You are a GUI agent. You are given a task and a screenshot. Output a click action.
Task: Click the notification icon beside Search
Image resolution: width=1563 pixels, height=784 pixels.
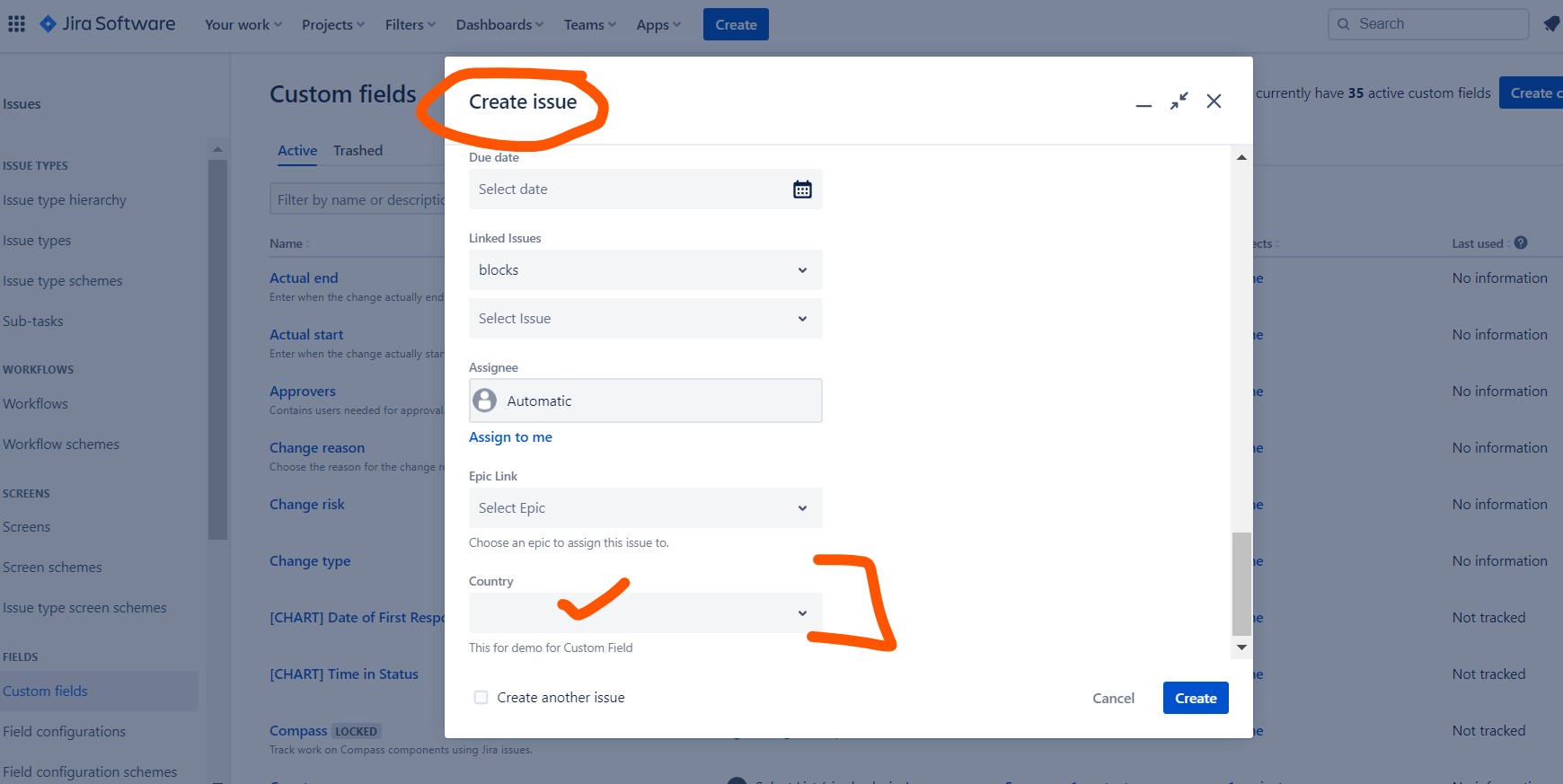1551,24
